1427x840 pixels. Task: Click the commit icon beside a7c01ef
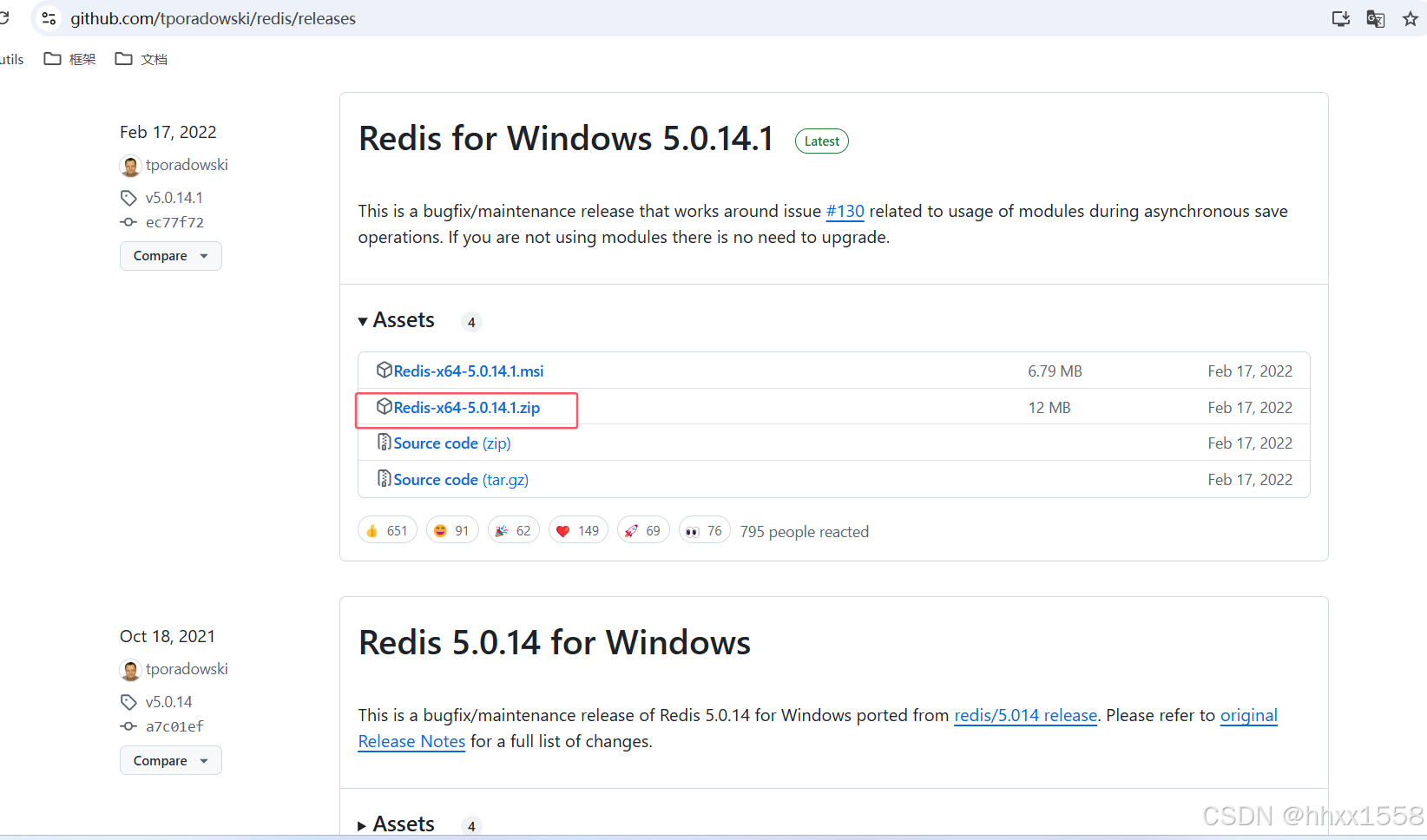[128, 726]
